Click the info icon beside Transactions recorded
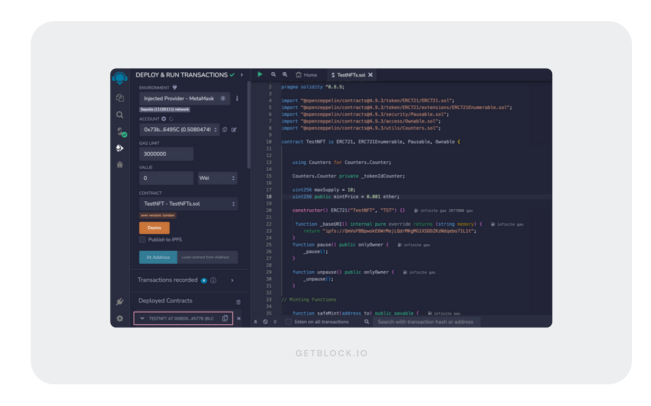 click(213, 280)
